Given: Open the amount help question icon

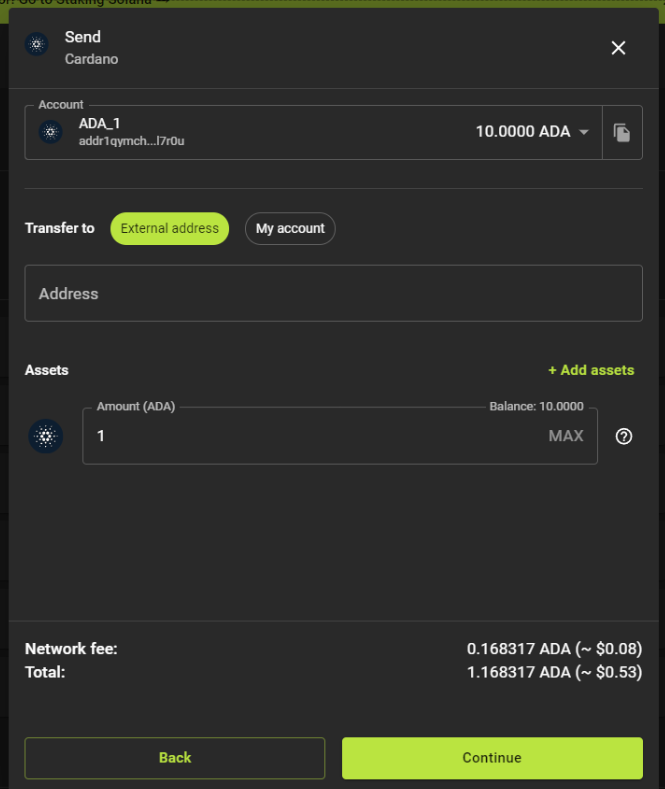Looking at the screenshot, I should (624, 436).
